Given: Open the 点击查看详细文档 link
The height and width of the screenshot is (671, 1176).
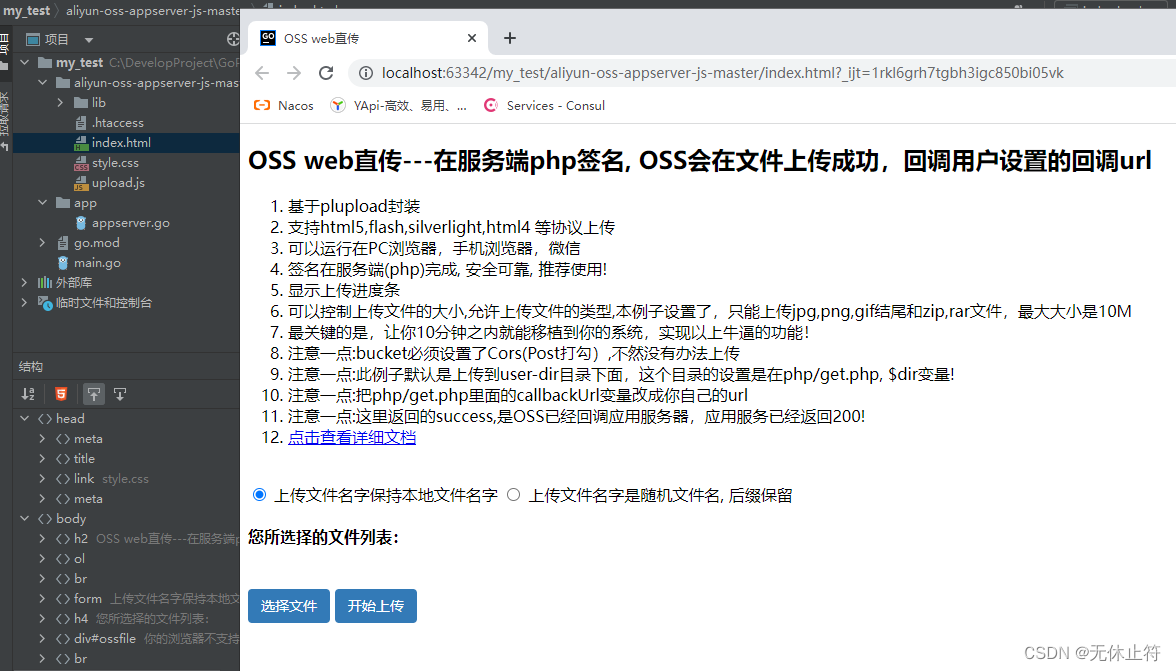Looking at the screenshot, I should tap(351, 437).
